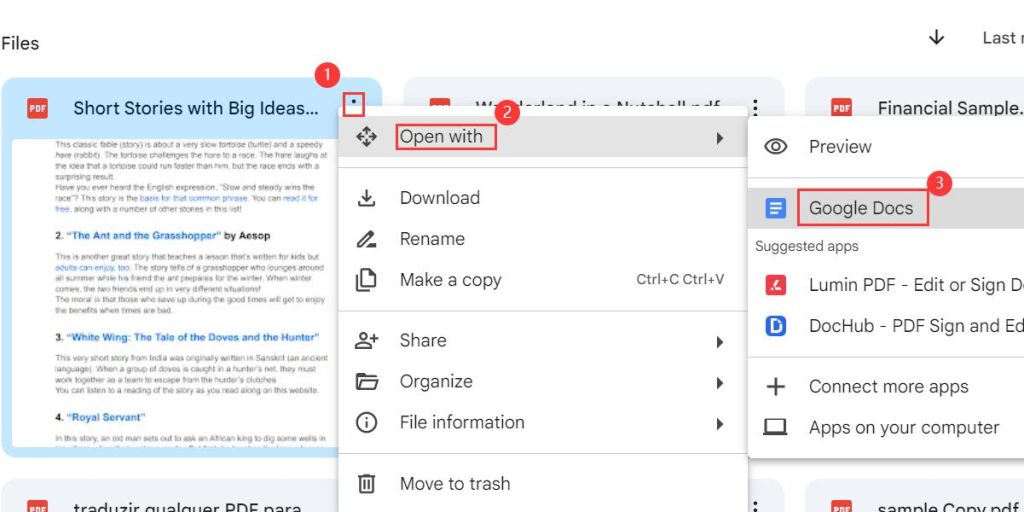Click the PDF icon of Short Stories file
This screenshot has height=512, width=1024.
(37, 108)
